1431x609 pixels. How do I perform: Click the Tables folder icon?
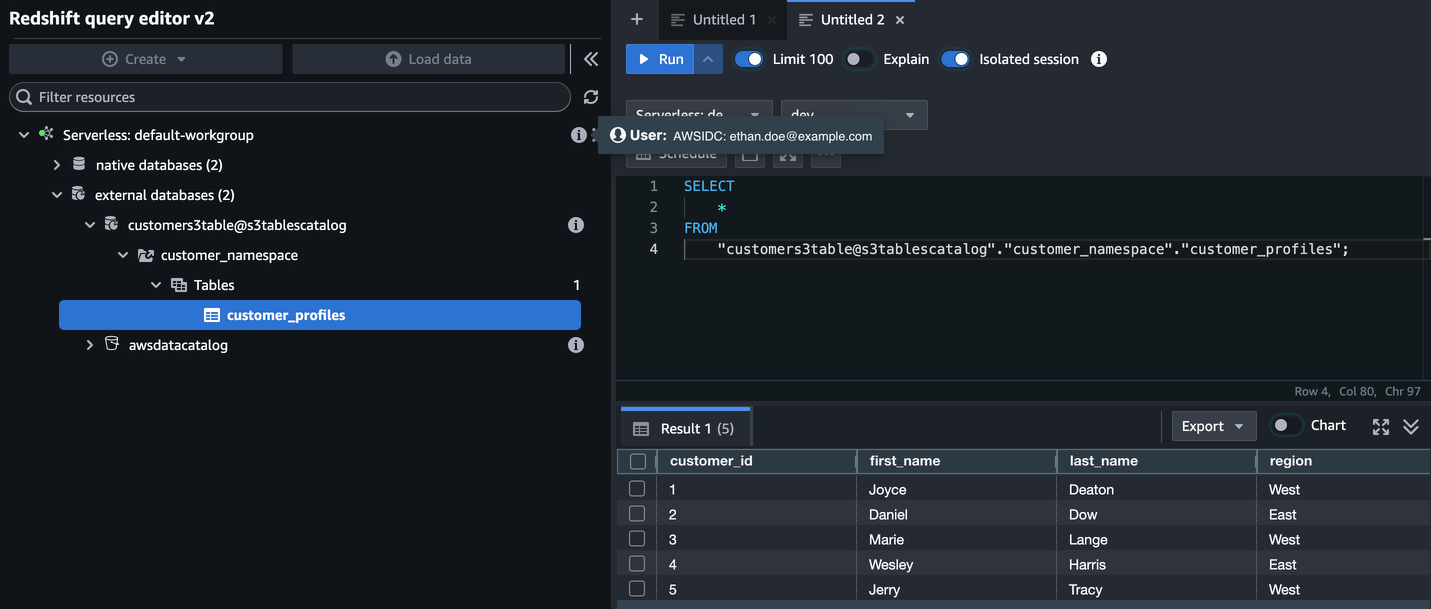[179, 285]
